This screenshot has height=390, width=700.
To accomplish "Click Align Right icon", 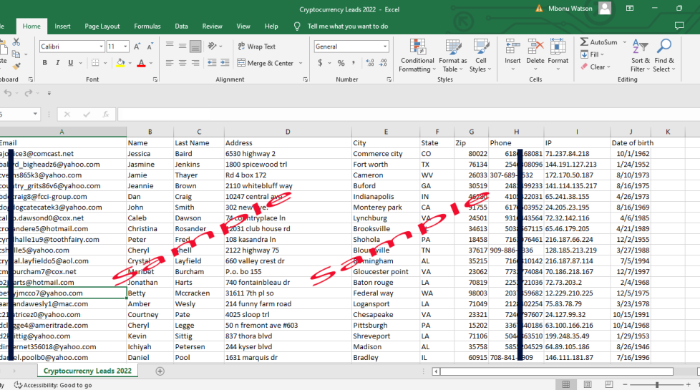I will click(196, 63).
